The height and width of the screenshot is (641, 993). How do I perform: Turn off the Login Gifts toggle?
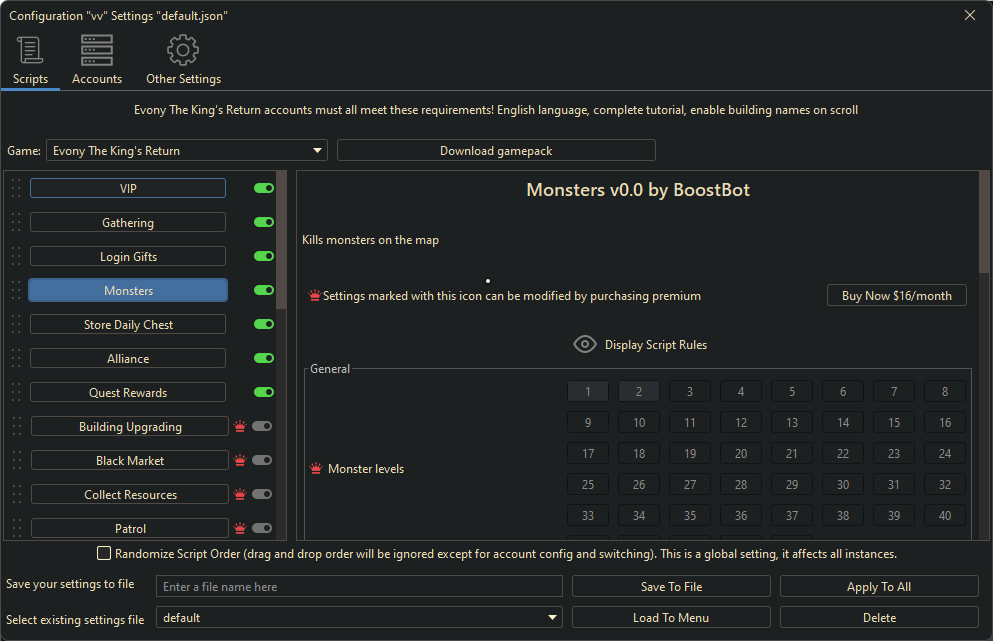pos(264,256)
